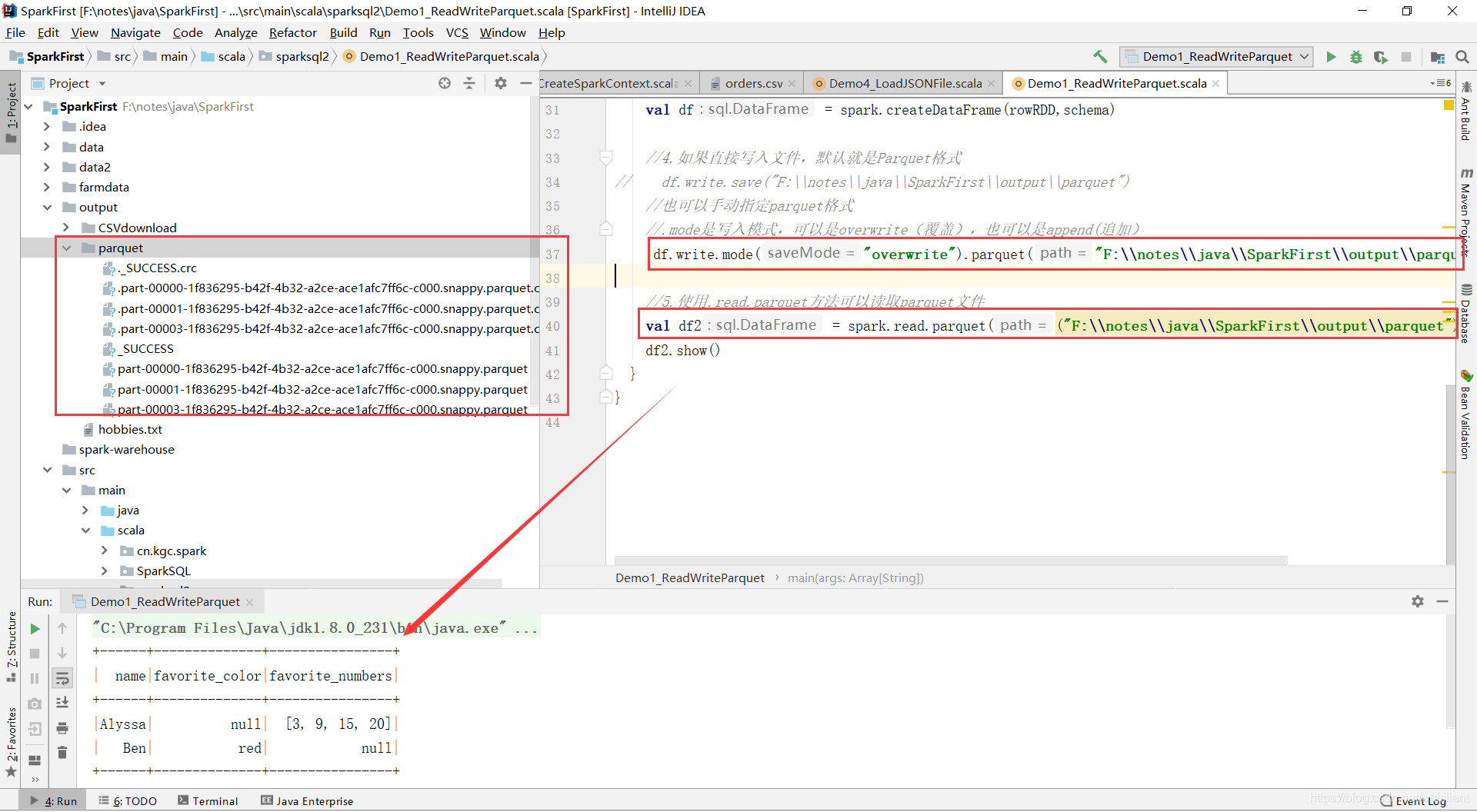Expand the cn.kgc.spark package

click(105, 551)
